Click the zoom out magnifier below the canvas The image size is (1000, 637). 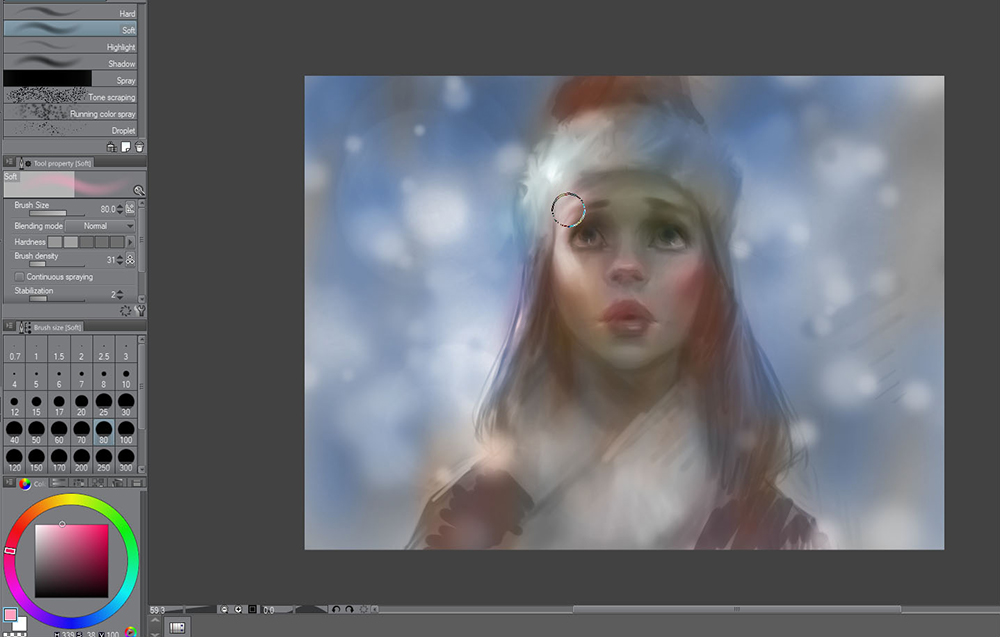coord(225,609)
